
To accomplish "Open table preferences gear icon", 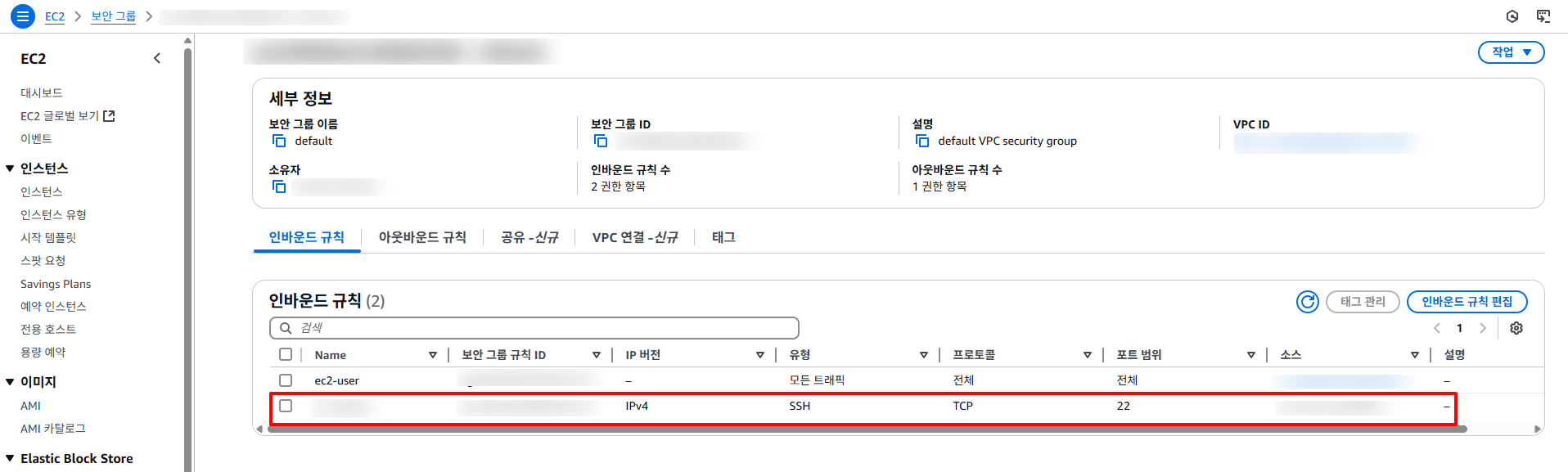I will click(1516, 328).
